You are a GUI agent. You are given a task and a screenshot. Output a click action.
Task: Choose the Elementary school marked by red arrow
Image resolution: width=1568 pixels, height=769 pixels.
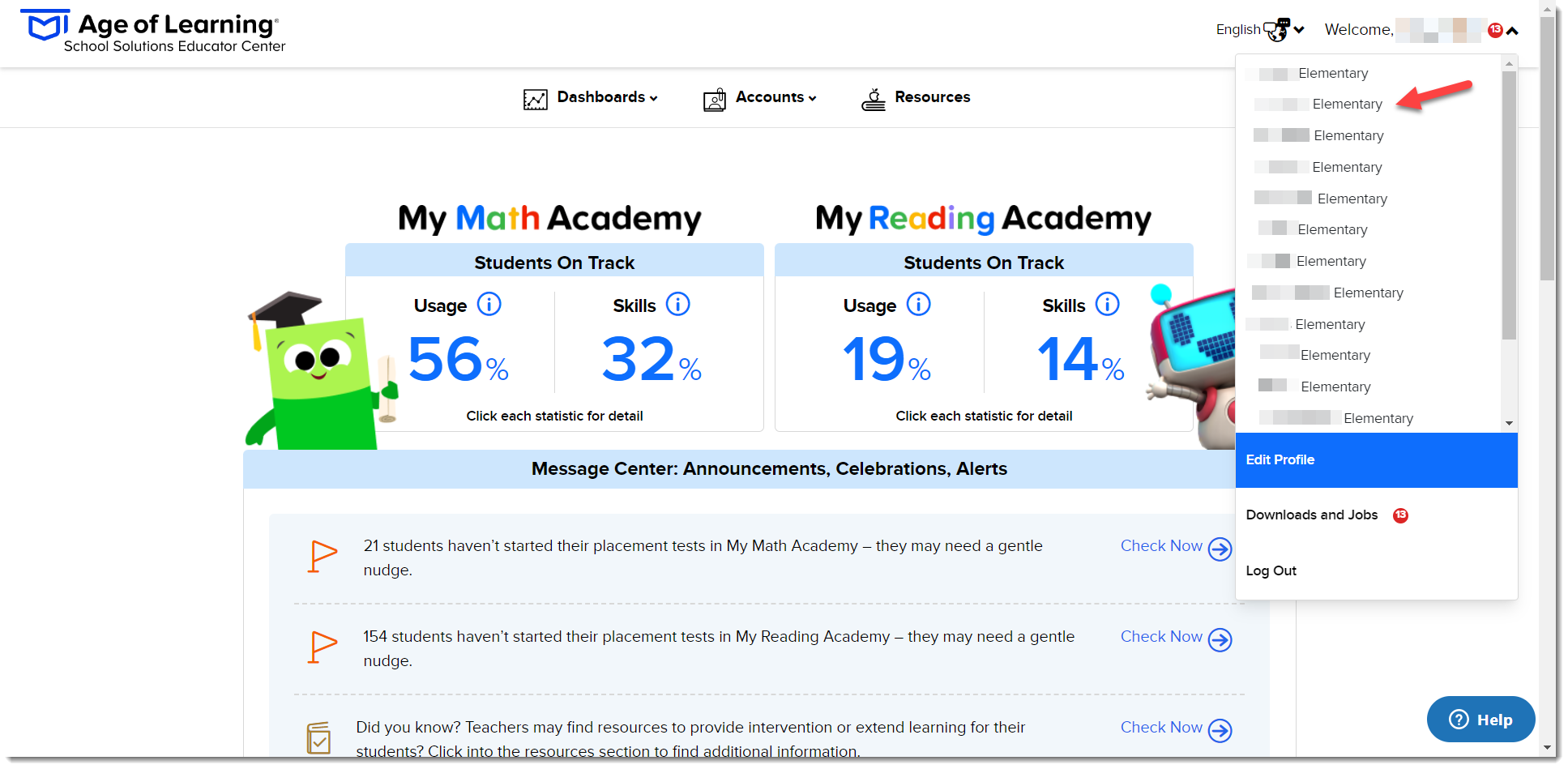[x=1347, y=104]
